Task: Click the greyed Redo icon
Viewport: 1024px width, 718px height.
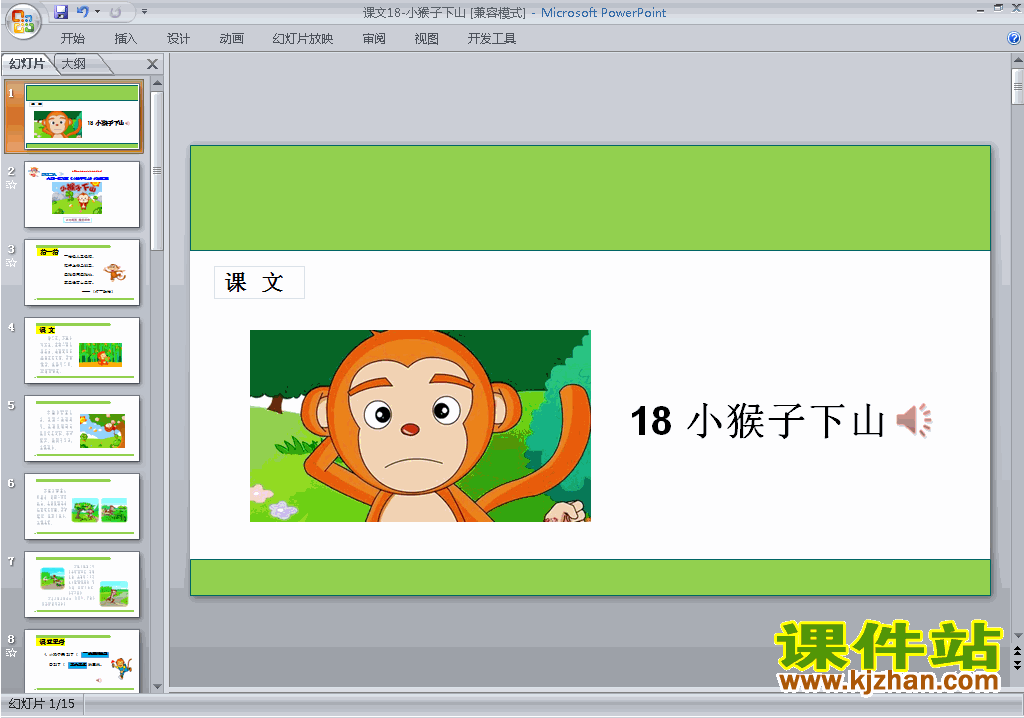Action: tap(116, 12)
